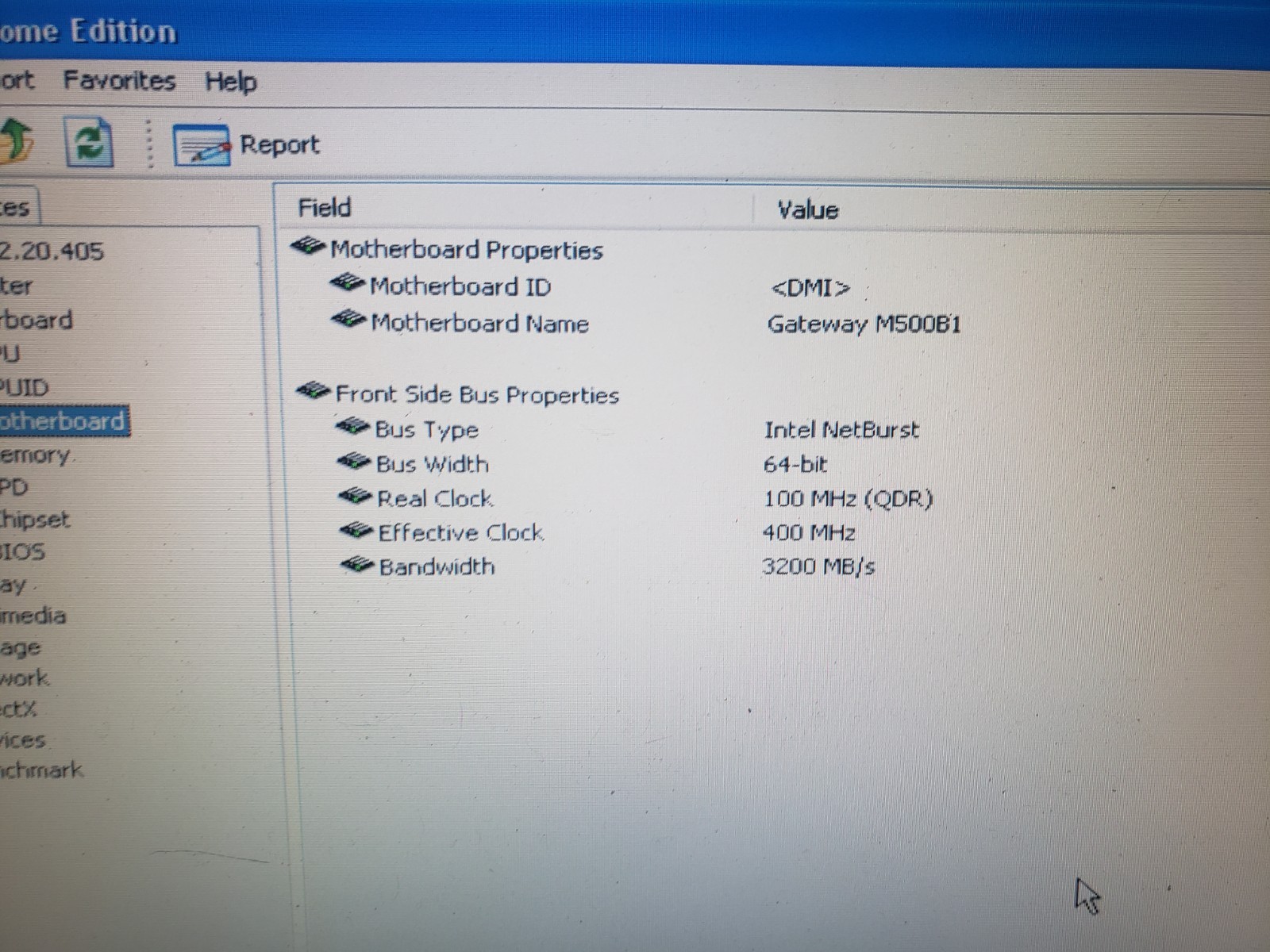Click the Effective Clock chip icon

click(x=358, y=530)
